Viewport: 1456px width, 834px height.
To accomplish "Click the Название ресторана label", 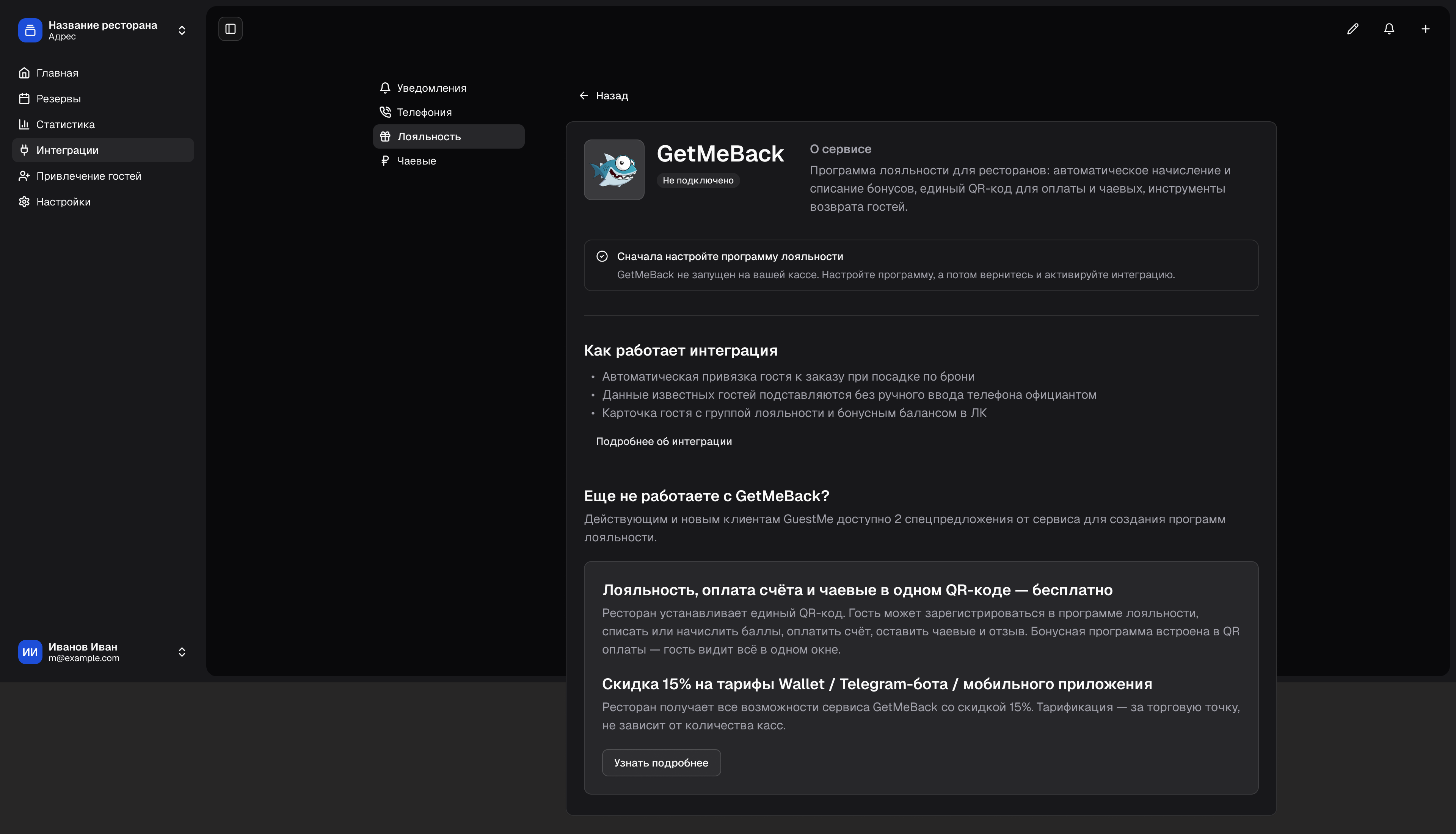I will 102,25.
